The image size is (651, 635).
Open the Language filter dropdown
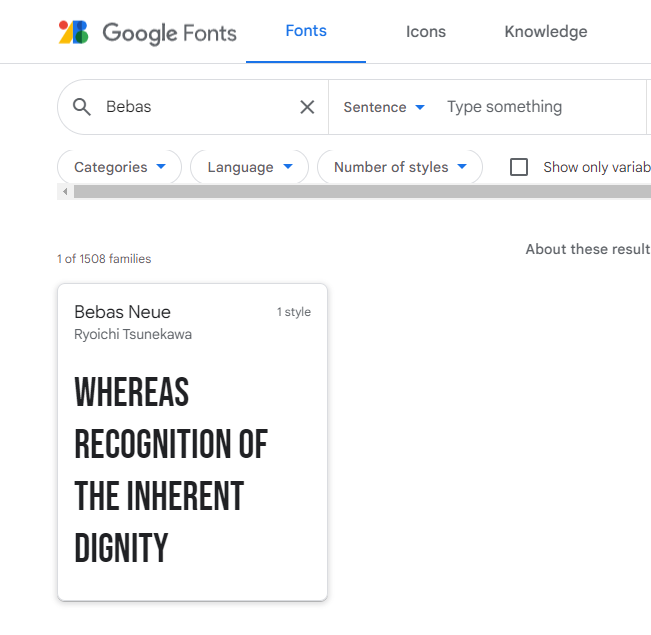(250, 167)
